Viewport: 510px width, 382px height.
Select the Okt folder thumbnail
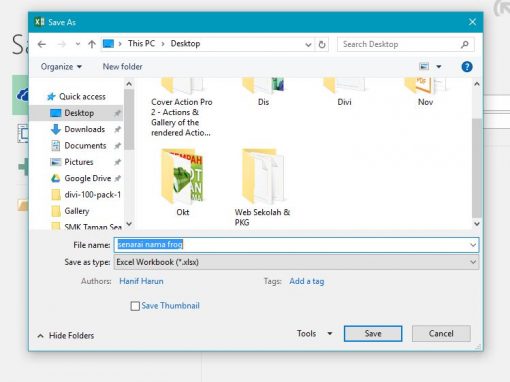(x=182, y=177)
